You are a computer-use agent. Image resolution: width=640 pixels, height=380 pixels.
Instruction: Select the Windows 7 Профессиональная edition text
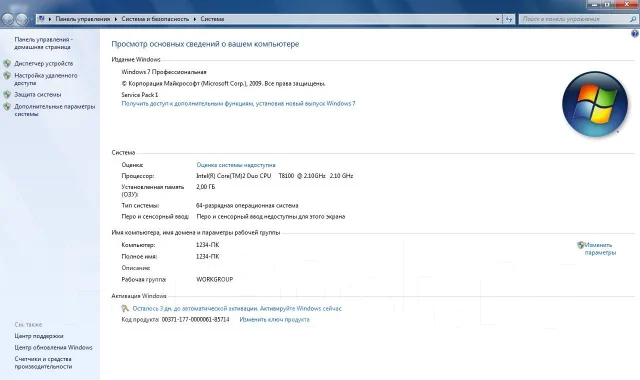click(164, 72)
